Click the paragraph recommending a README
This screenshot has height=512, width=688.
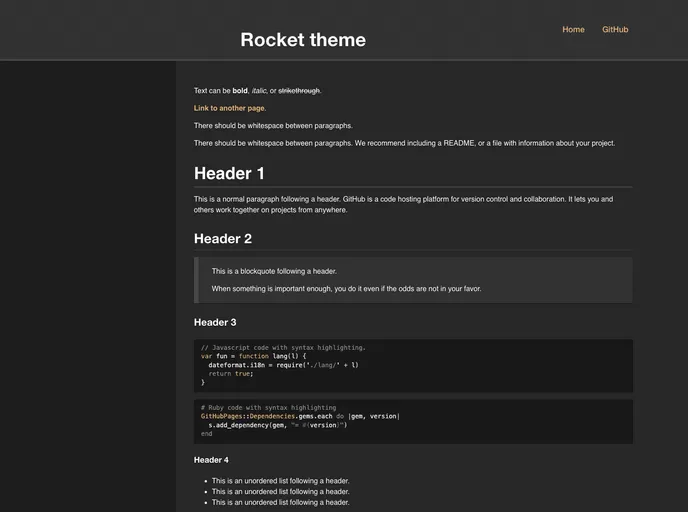[x=404, y=143]
